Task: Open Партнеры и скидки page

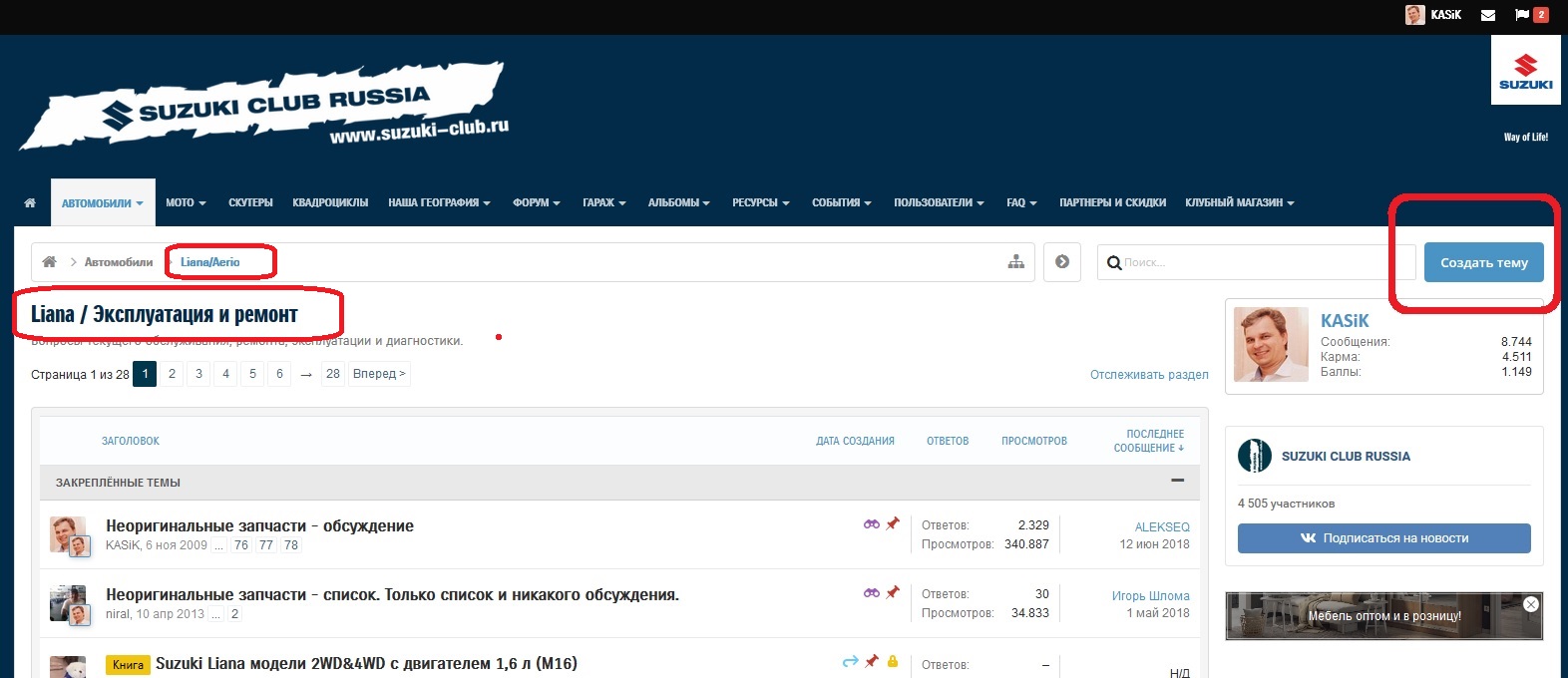Action: 1112,202
